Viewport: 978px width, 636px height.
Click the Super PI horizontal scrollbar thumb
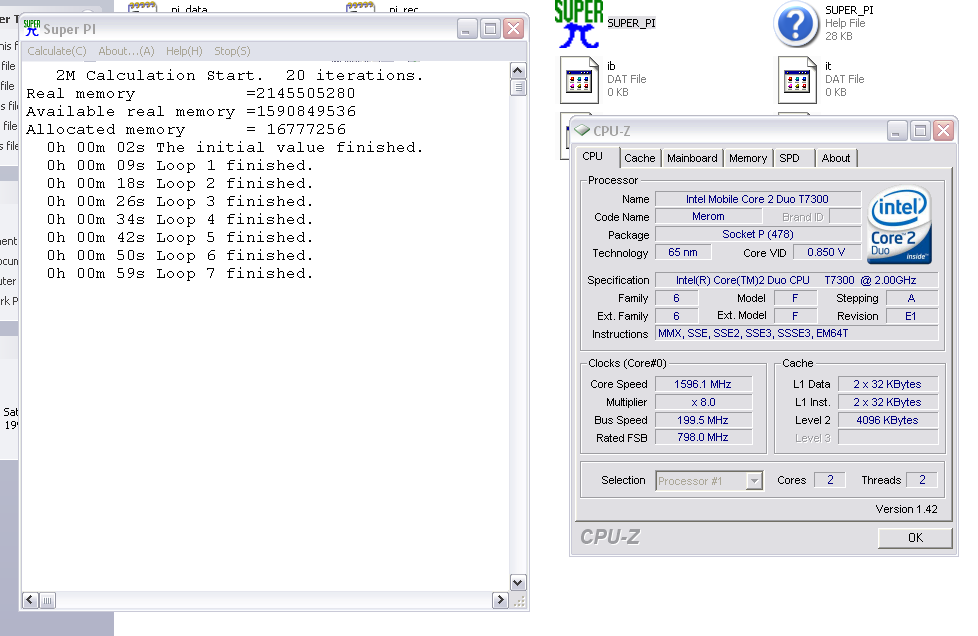tap(47, 600)
